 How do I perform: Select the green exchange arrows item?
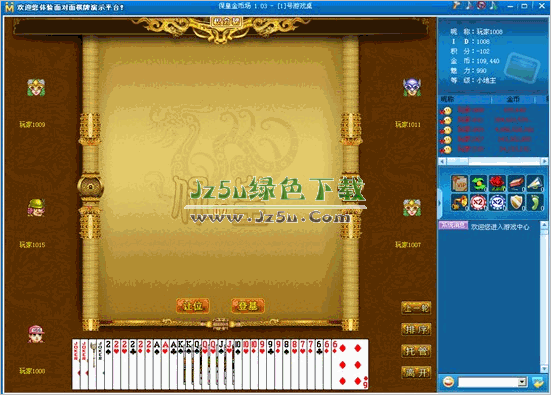pyautogui.click(x=479, y=183)
